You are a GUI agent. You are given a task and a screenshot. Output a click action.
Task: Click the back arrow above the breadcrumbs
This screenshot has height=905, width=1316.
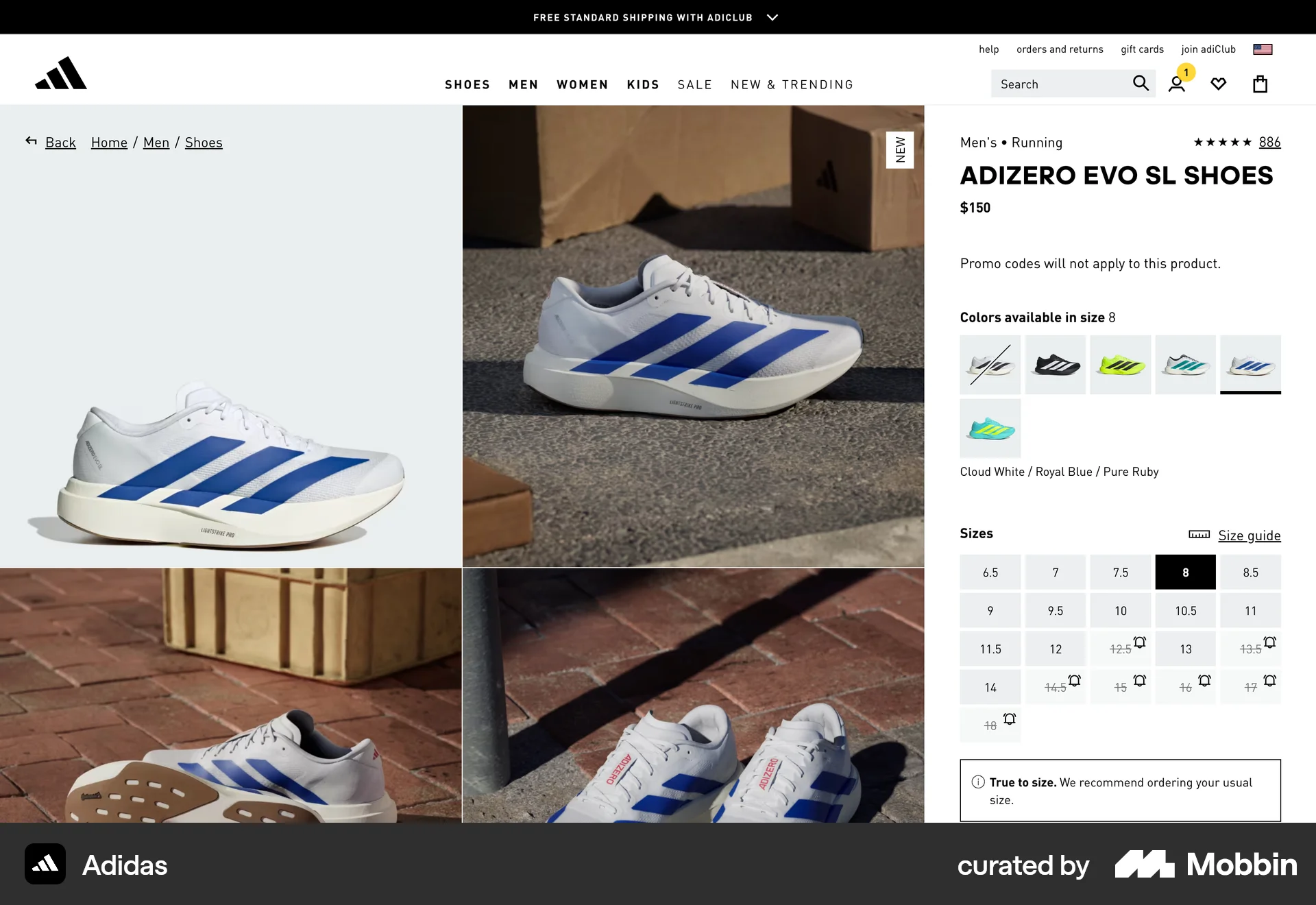(31, 141)
